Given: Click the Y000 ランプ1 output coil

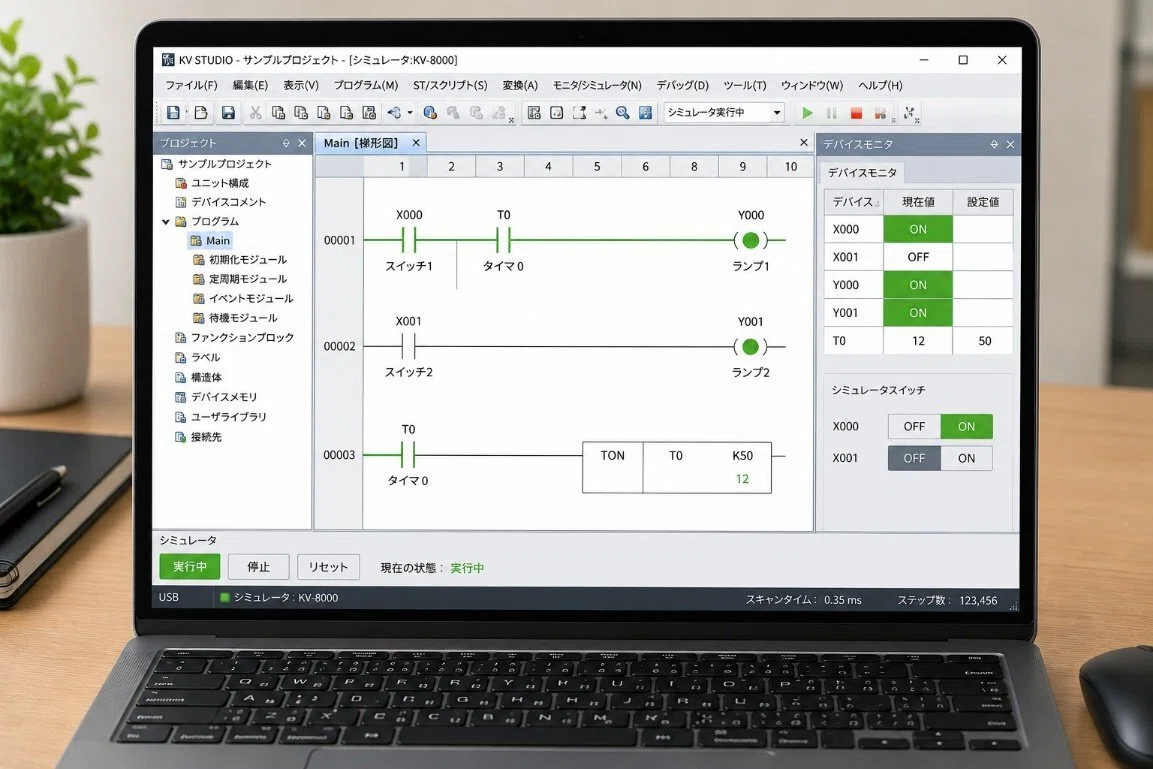Looking at the screenshot, I should (751, 240).
